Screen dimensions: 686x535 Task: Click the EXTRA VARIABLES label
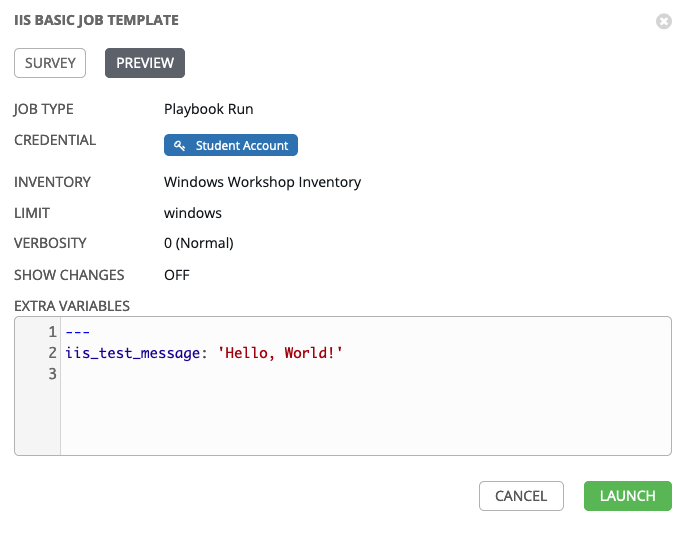coord(72,305)
